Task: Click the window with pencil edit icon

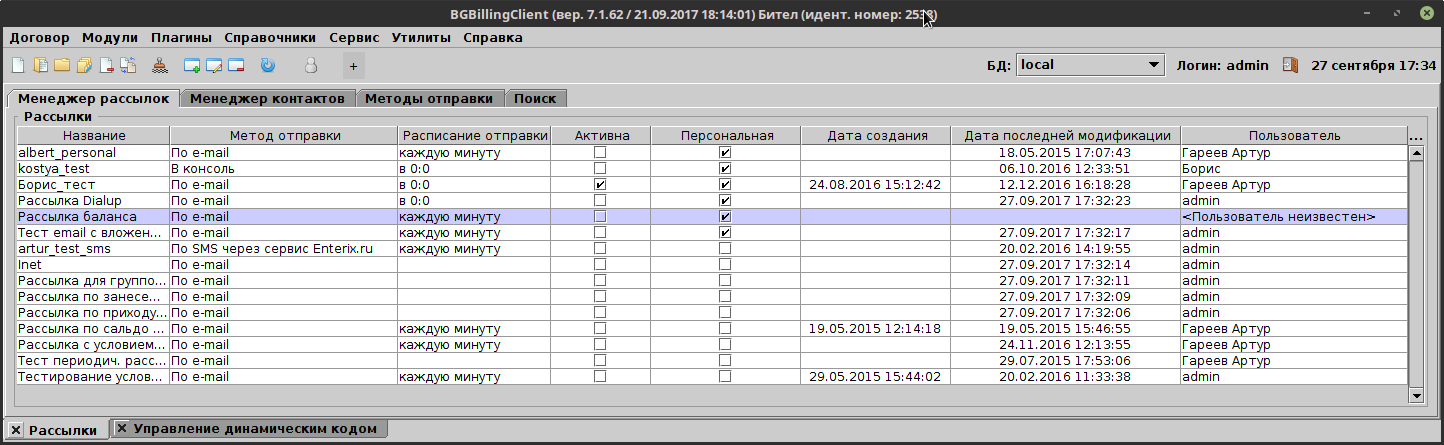Action: (214, 66)
